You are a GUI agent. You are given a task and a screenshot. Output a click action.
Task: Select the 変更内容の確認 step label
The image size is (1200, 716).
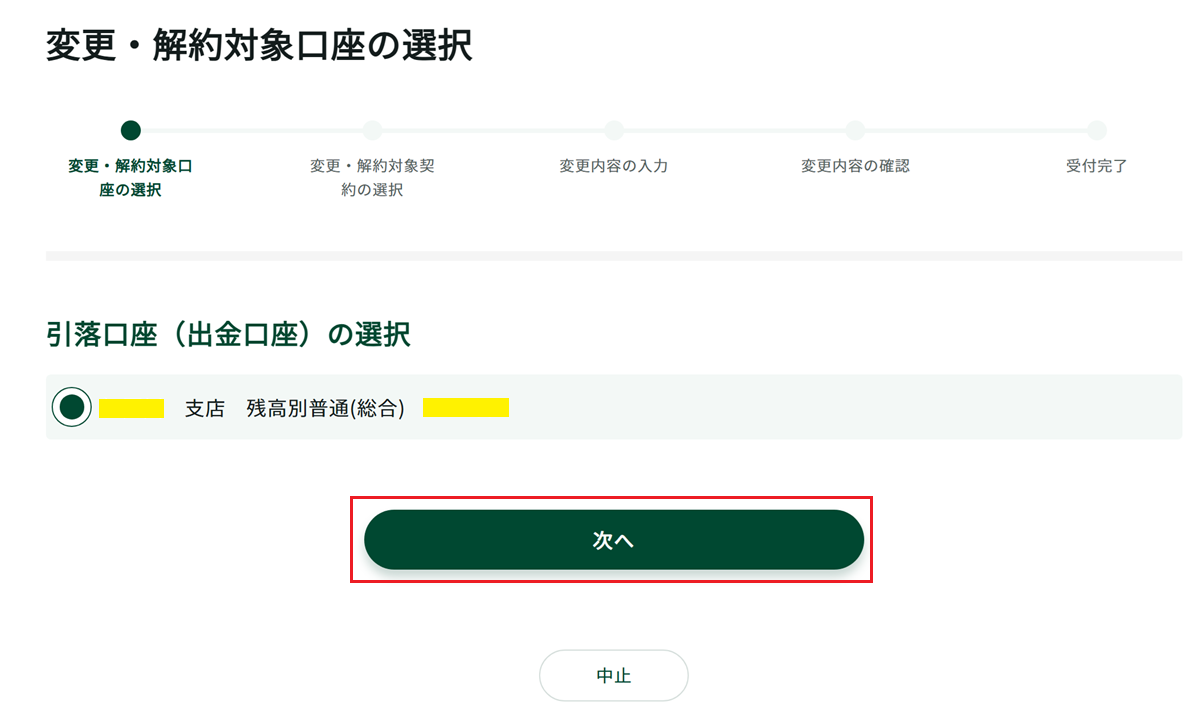tap(855, 166)
